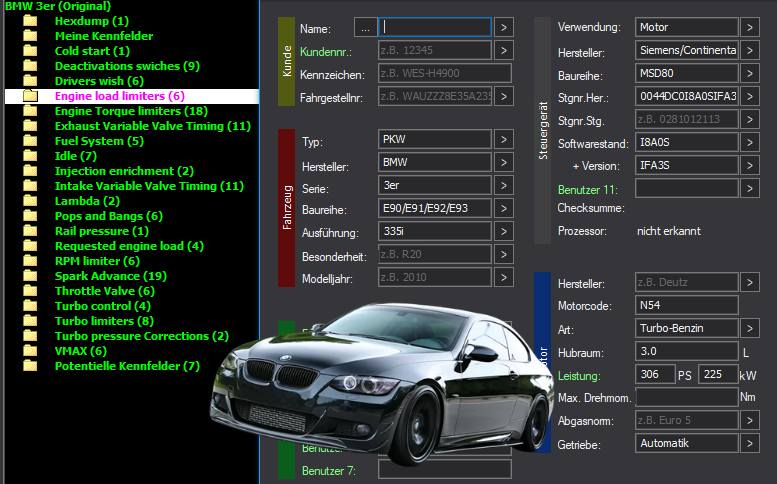This screenshot has width=777, height=484.
Task: Open Verwendung dropdown arrow for Motor
Action: coord(750,27)
